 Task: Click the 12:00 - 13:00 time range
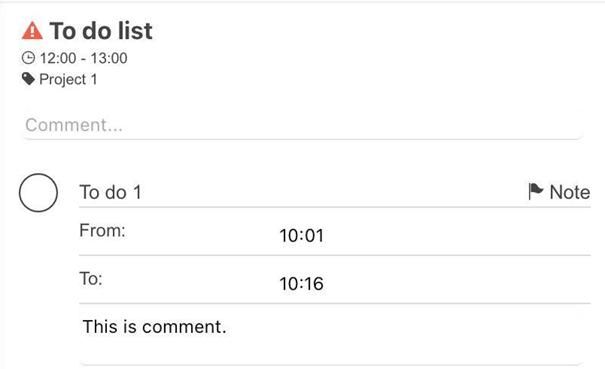click(x=84, y=58)
